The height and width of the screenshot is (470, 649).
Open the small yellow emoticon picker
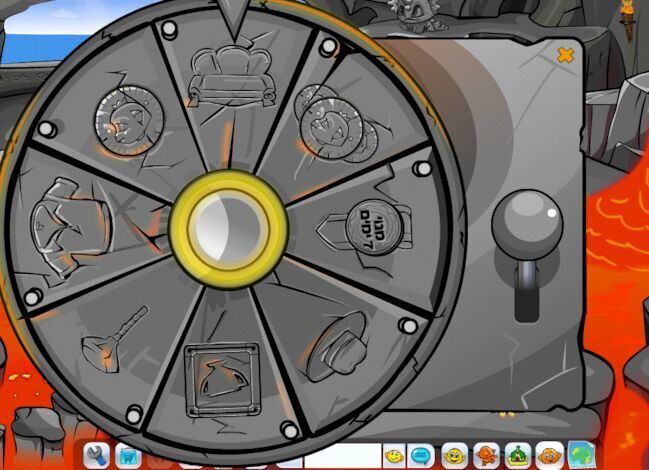[394, 456]
